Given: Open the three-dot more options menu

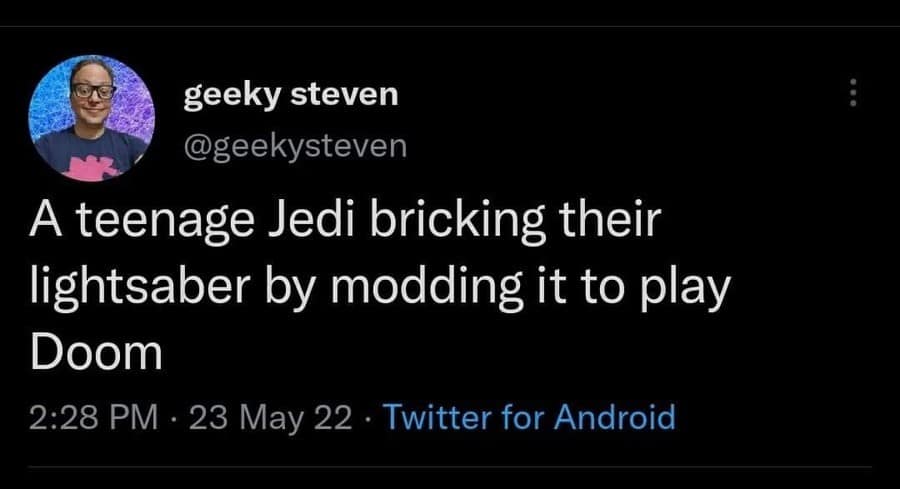Looking at the screenshot, I should pyautogui.click(x=852, y=93).
